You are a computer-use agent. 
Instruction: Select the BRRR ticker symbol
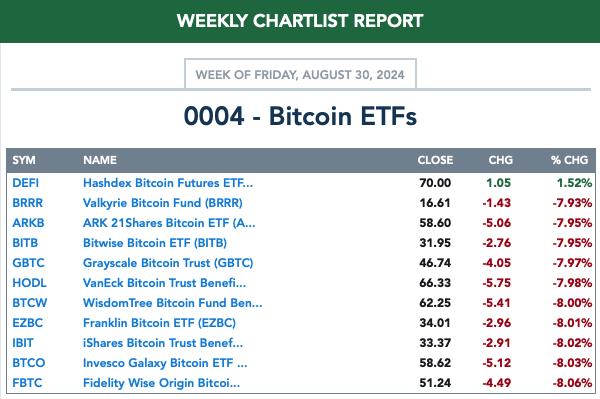28,203
